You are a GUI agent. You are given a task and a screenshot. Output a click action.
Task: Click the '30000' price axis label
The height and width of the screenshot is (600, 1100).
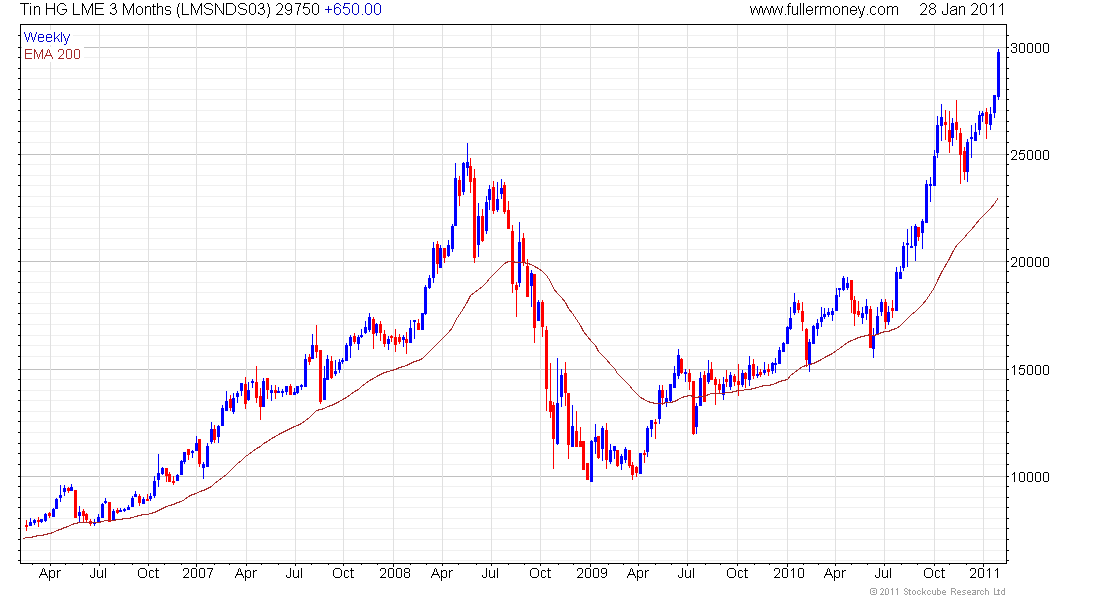pos(1030,48)
